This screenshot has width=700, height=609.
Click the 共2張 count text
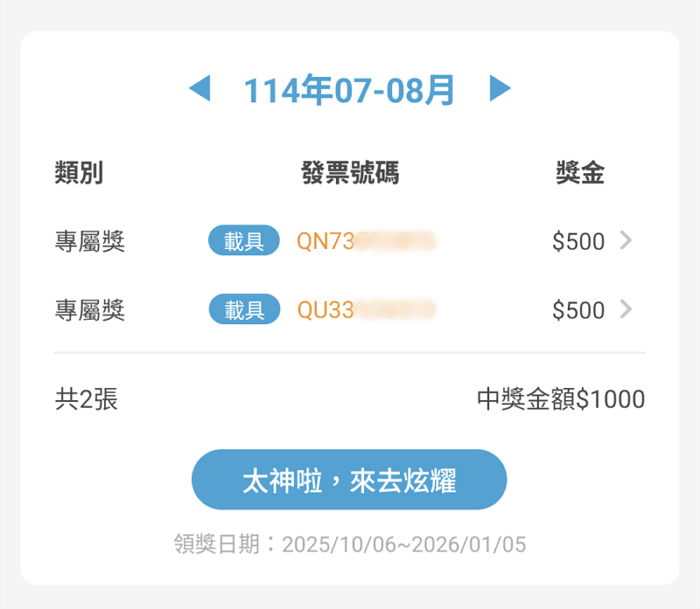[86, 400]
